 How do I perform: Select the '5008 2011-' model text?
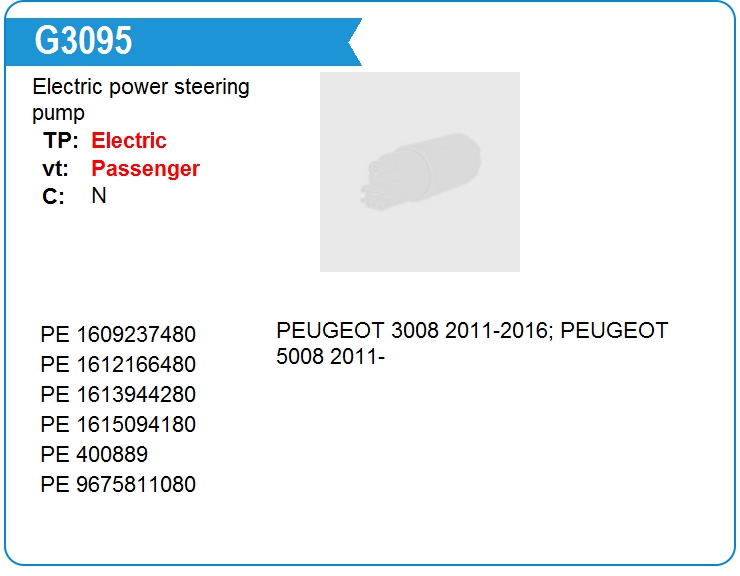click(331, 356)
